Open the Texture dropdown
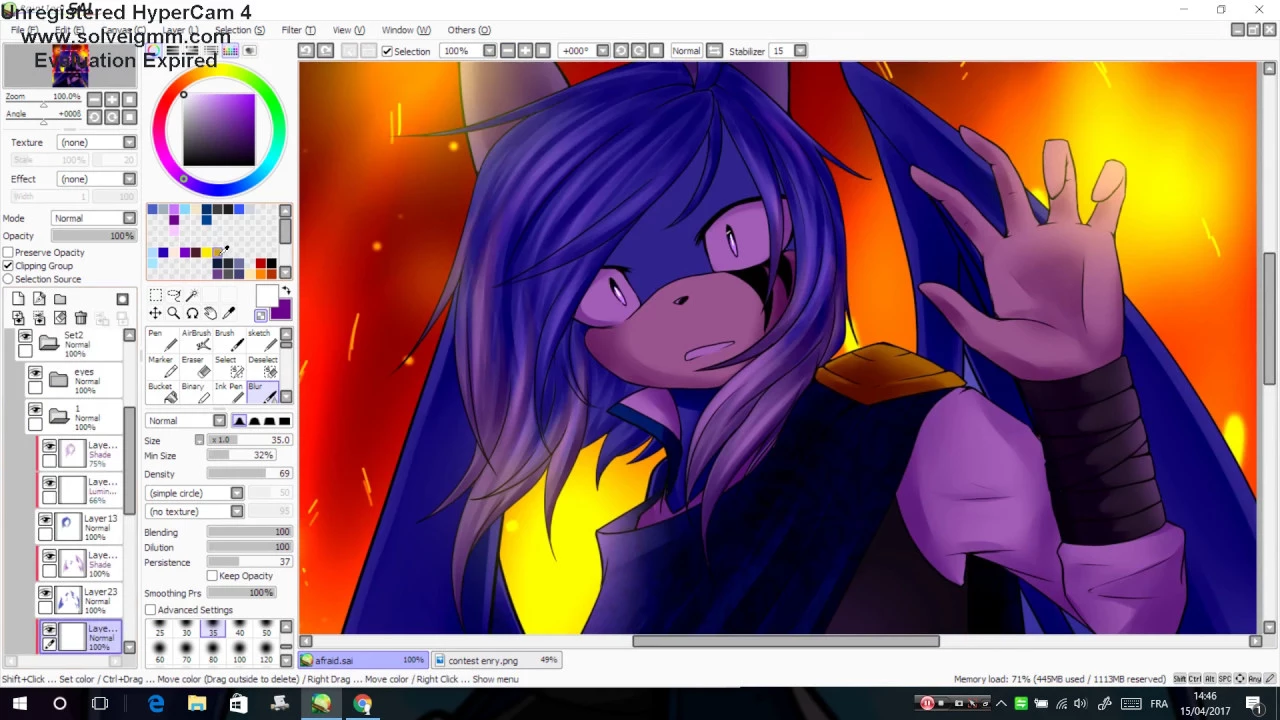 (x=97, y=142)
